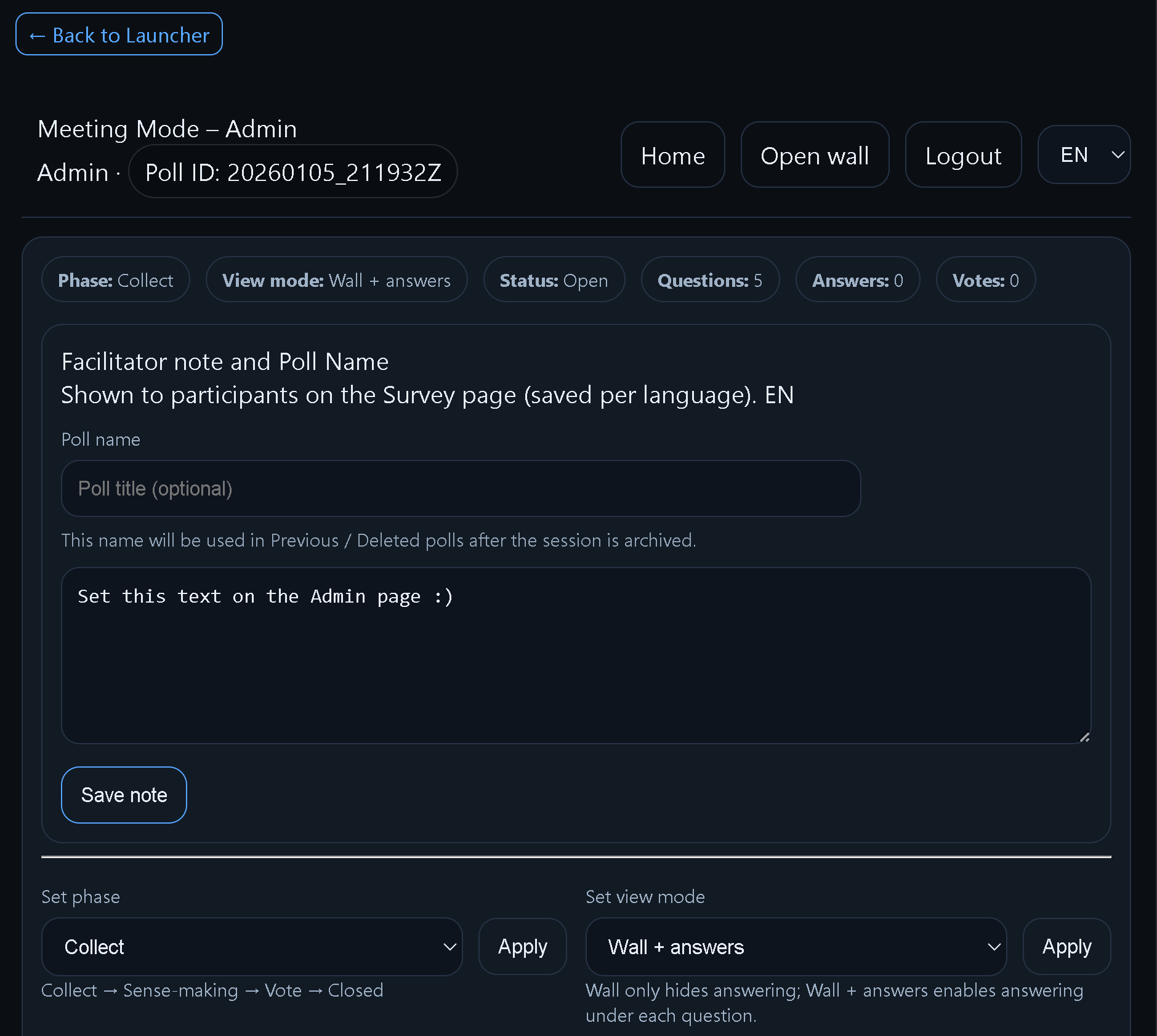Click the textarea resize handle

[x=1084, y=737]
